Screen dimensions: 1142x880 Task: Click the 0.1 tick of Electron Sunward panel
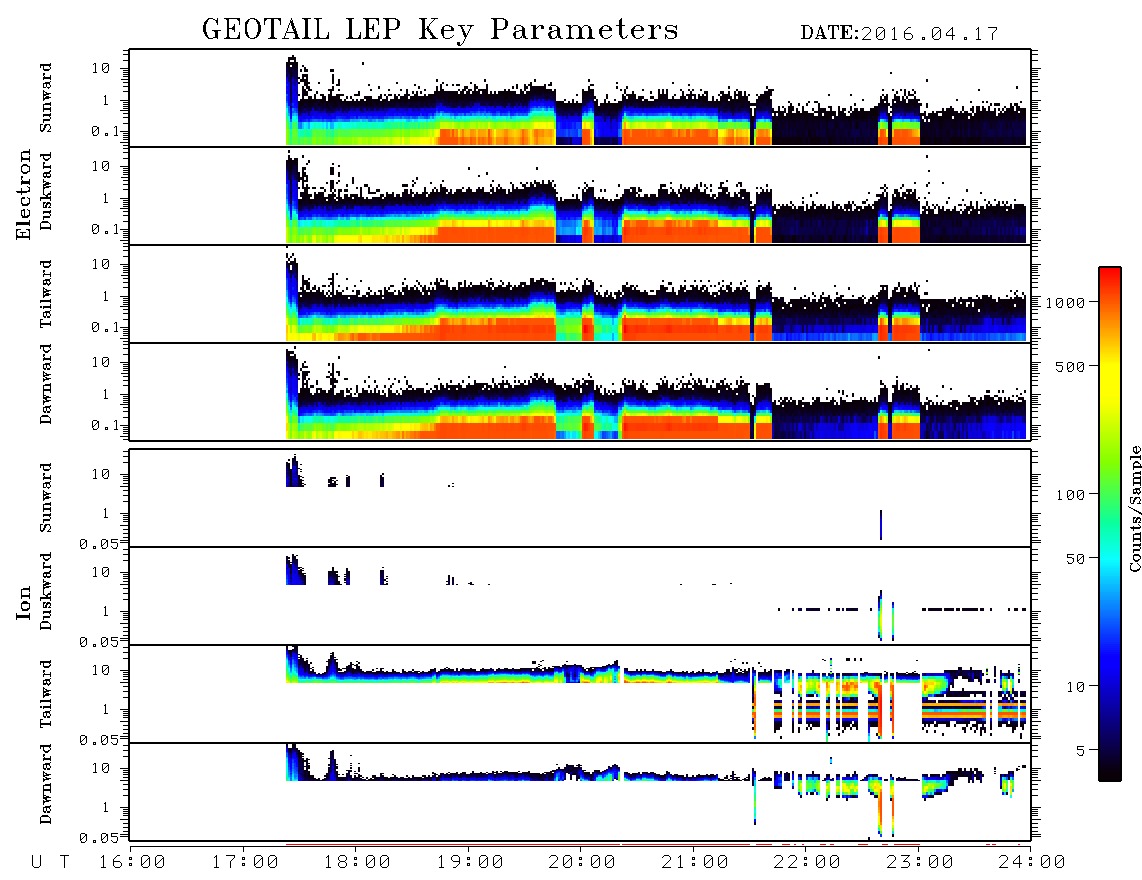105,131
